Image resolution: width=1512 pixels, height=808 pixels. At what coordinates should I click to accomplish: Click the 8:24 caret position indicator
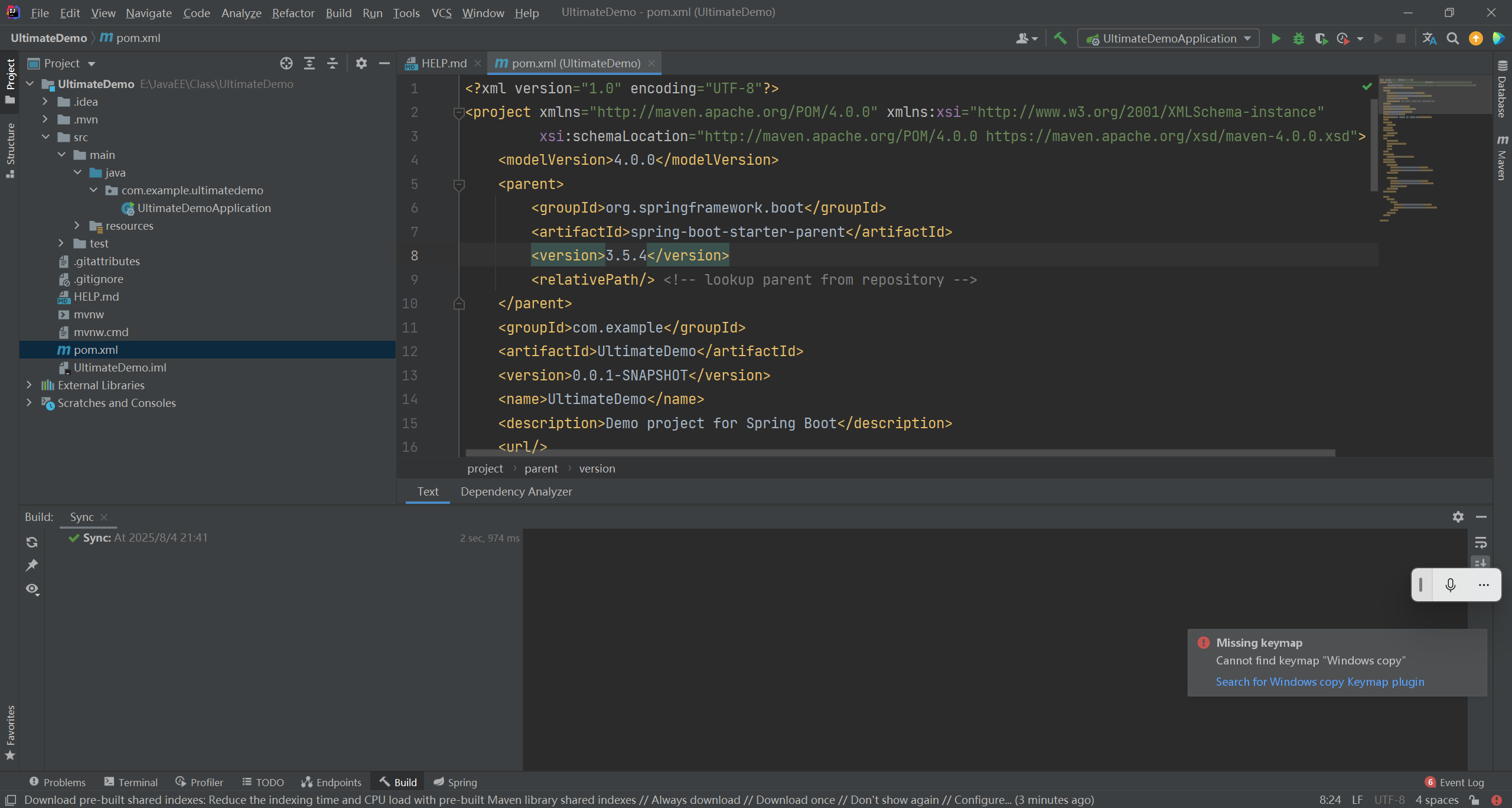tap(1330, 800)
